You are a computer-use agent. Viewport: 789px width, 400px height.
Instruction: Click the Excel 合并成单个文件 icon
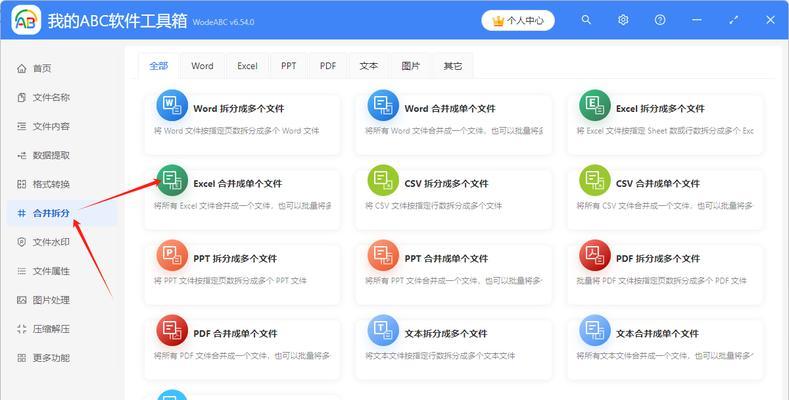(x=172, y=180)
